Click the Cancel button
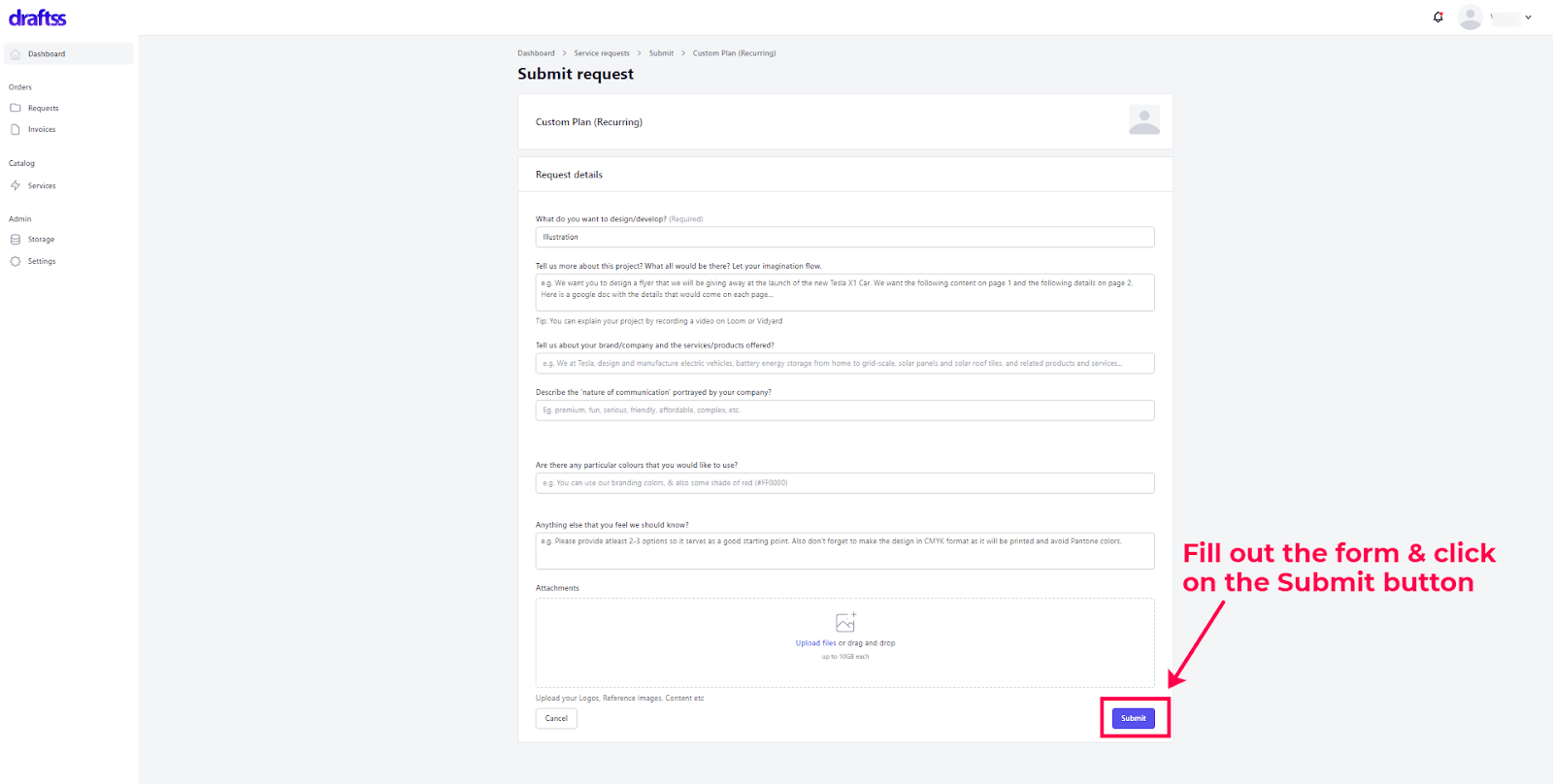 pyautogui.click(x=556, y=718)
